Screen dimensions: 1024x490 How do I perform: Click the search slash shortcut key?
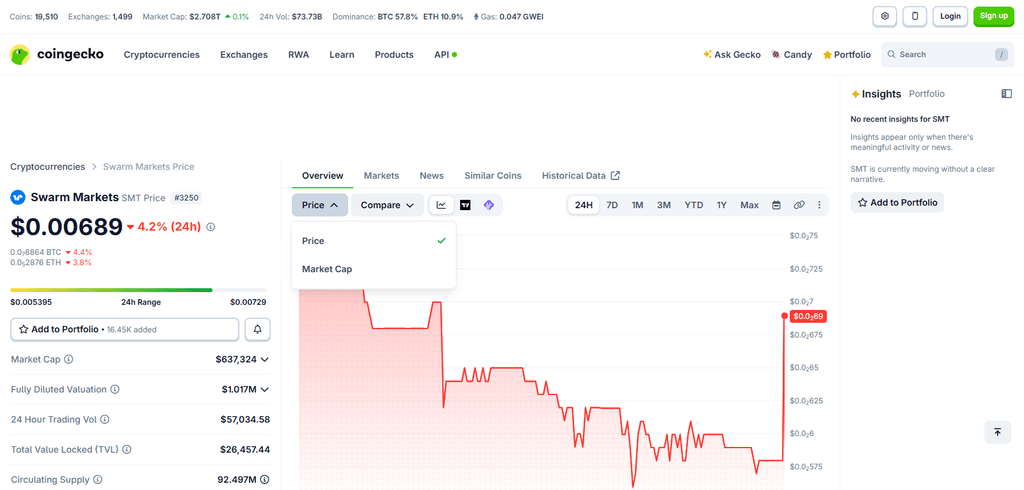[1001, 55]
